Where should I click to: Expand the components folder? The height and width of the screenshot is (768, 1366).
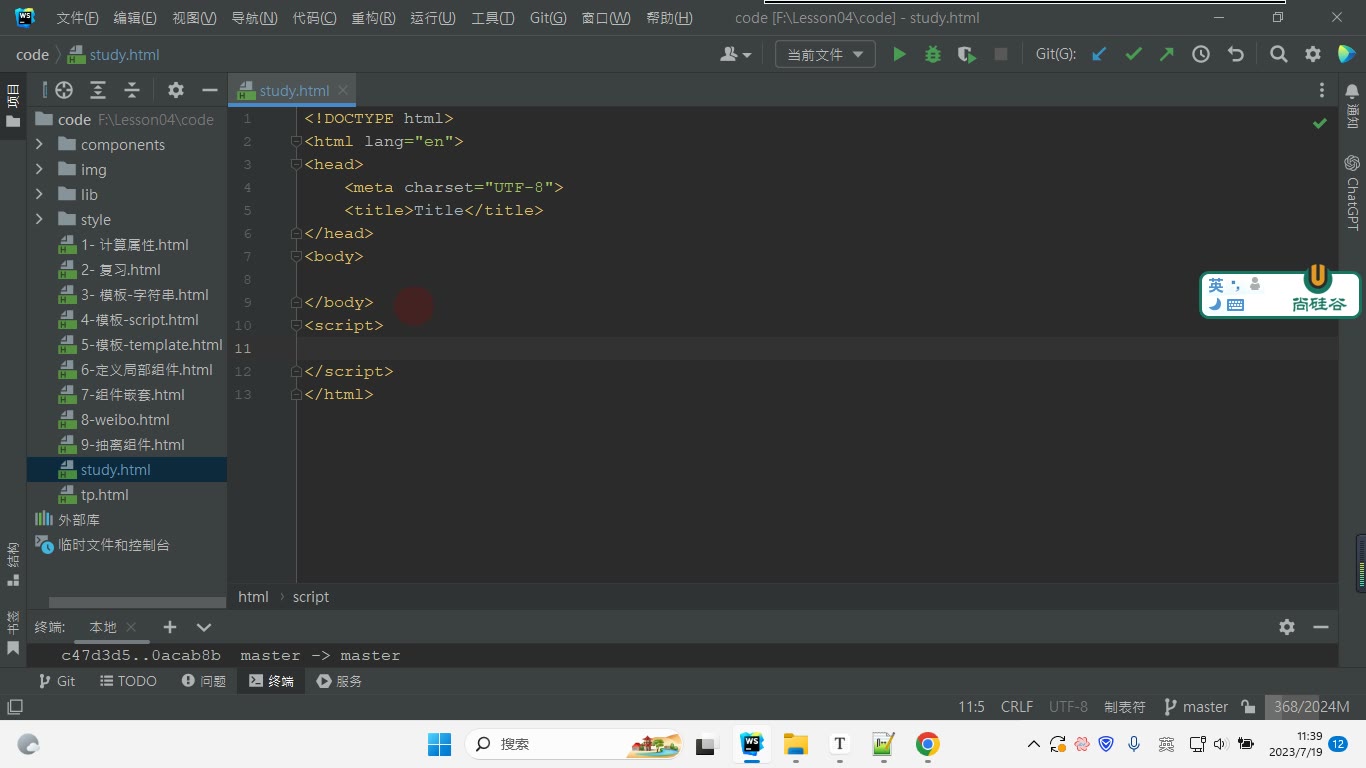(39, 145)
